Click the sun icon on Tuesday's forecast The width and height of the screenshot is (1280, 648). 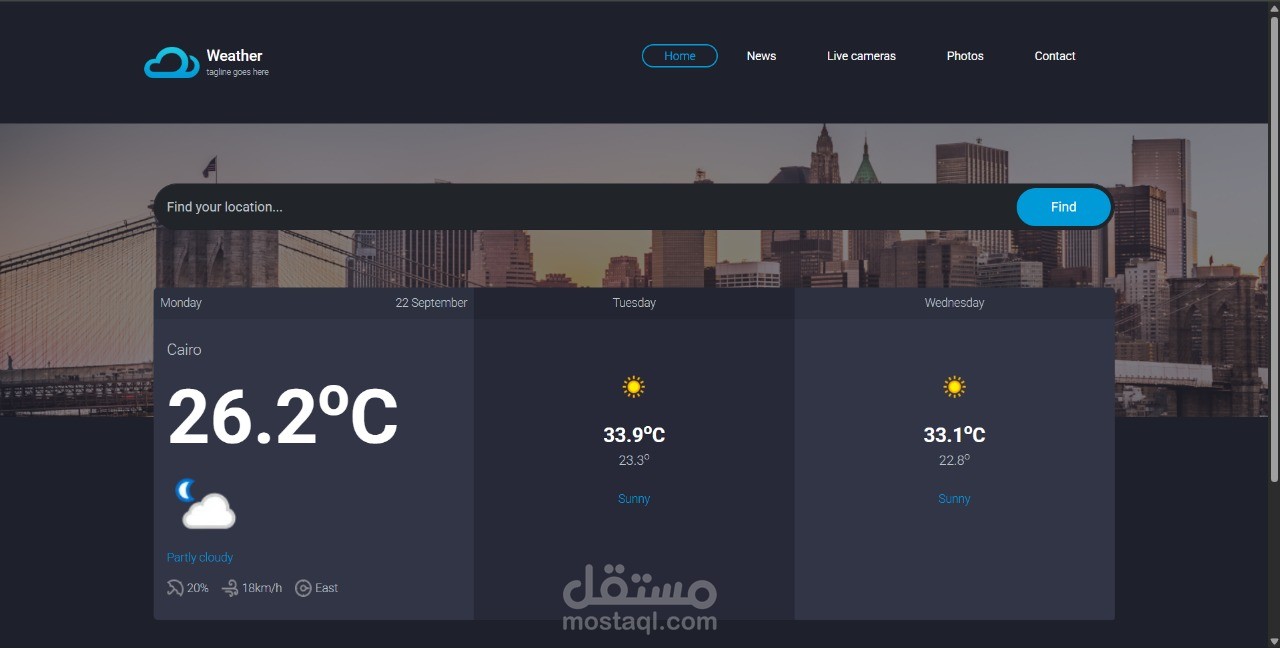[633, 386]
